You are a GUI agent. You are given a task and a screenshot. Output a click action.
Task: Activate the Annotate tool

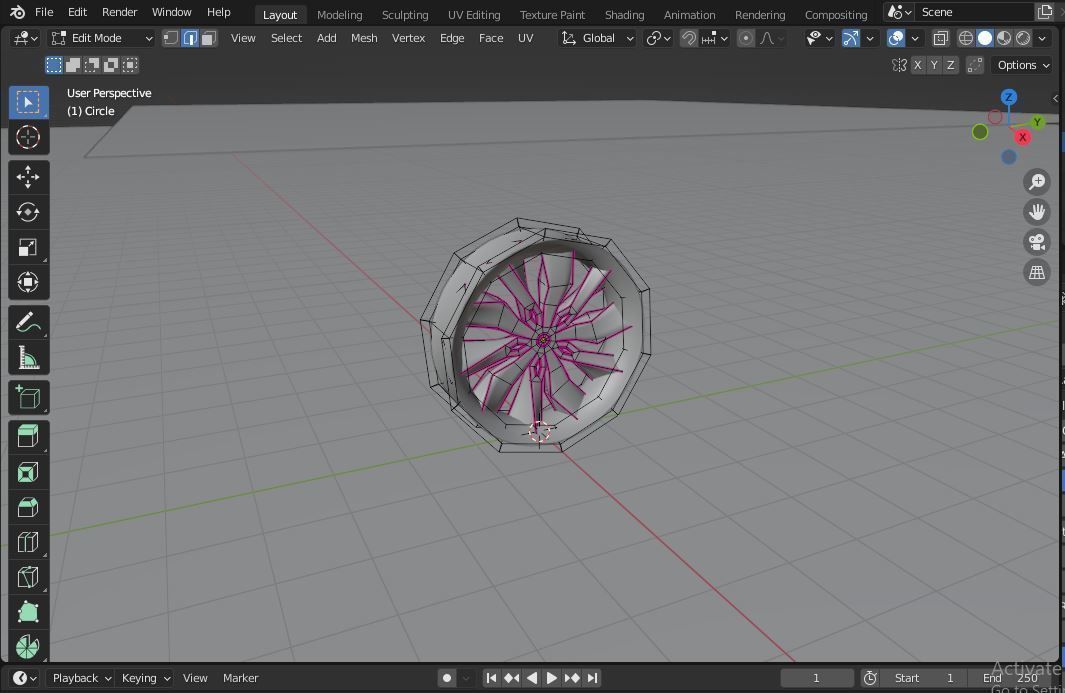pos(28,321)
